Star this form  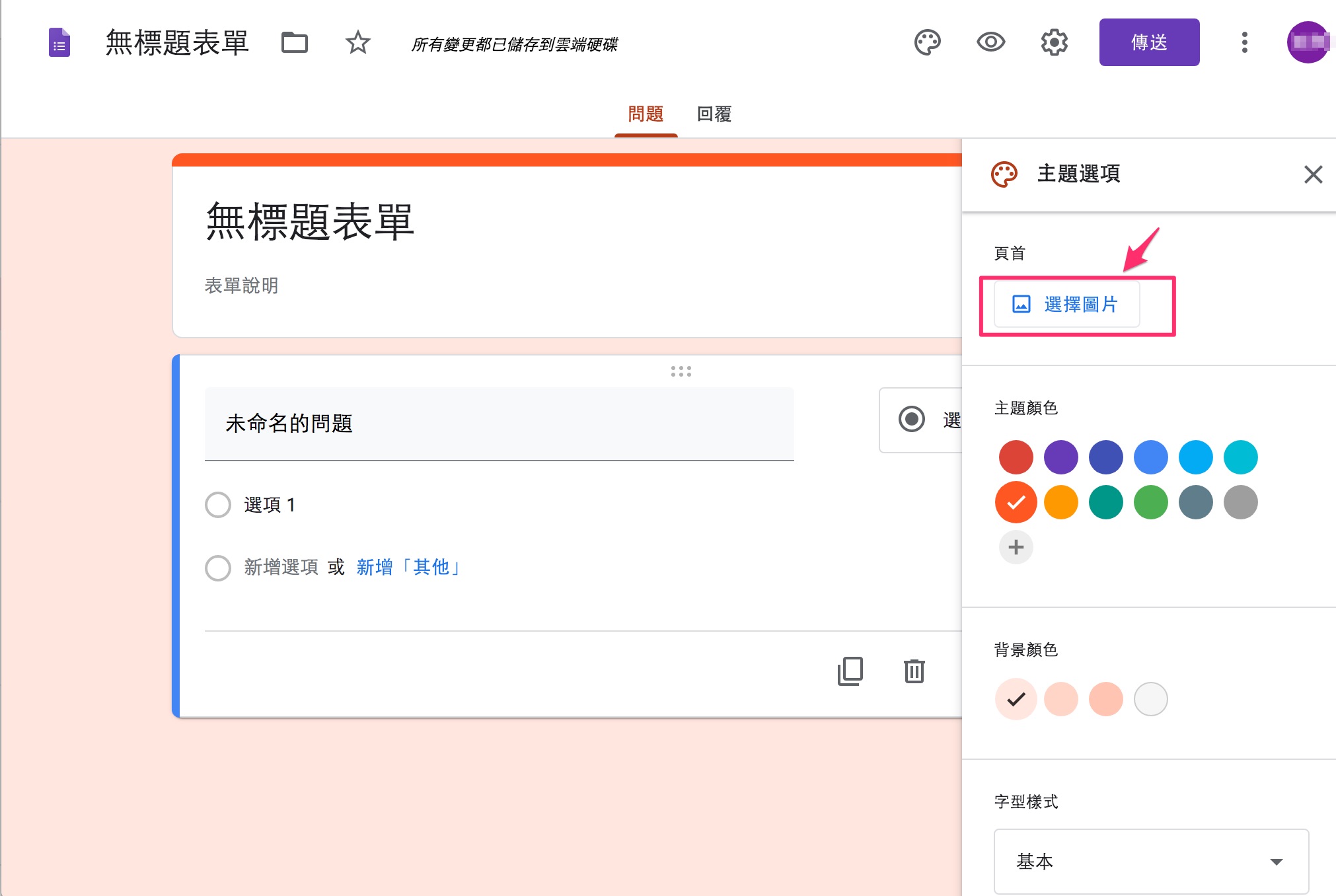click(x=357, y=42)
